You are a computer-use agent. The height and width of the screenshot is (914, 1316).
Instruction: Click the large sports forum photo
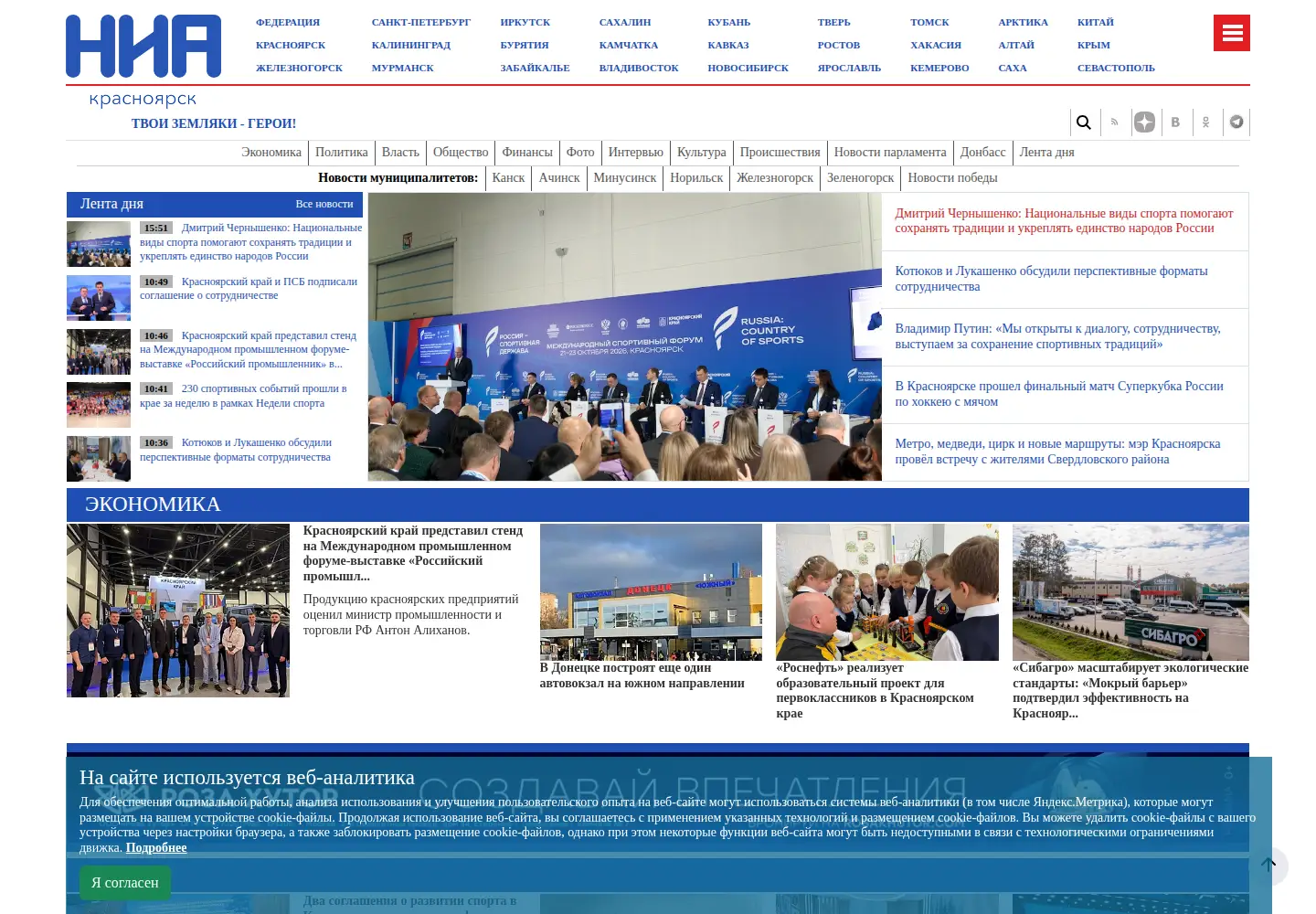tap(625, 337)
